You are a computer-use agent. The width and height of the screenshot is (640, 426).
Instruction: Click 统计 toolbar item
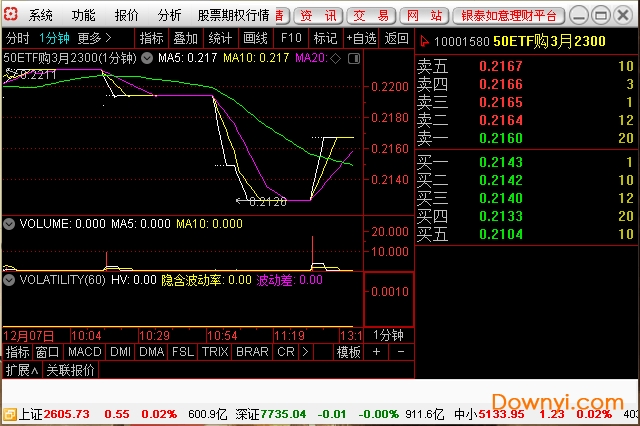pyautogui.click(x=220, y=39)
